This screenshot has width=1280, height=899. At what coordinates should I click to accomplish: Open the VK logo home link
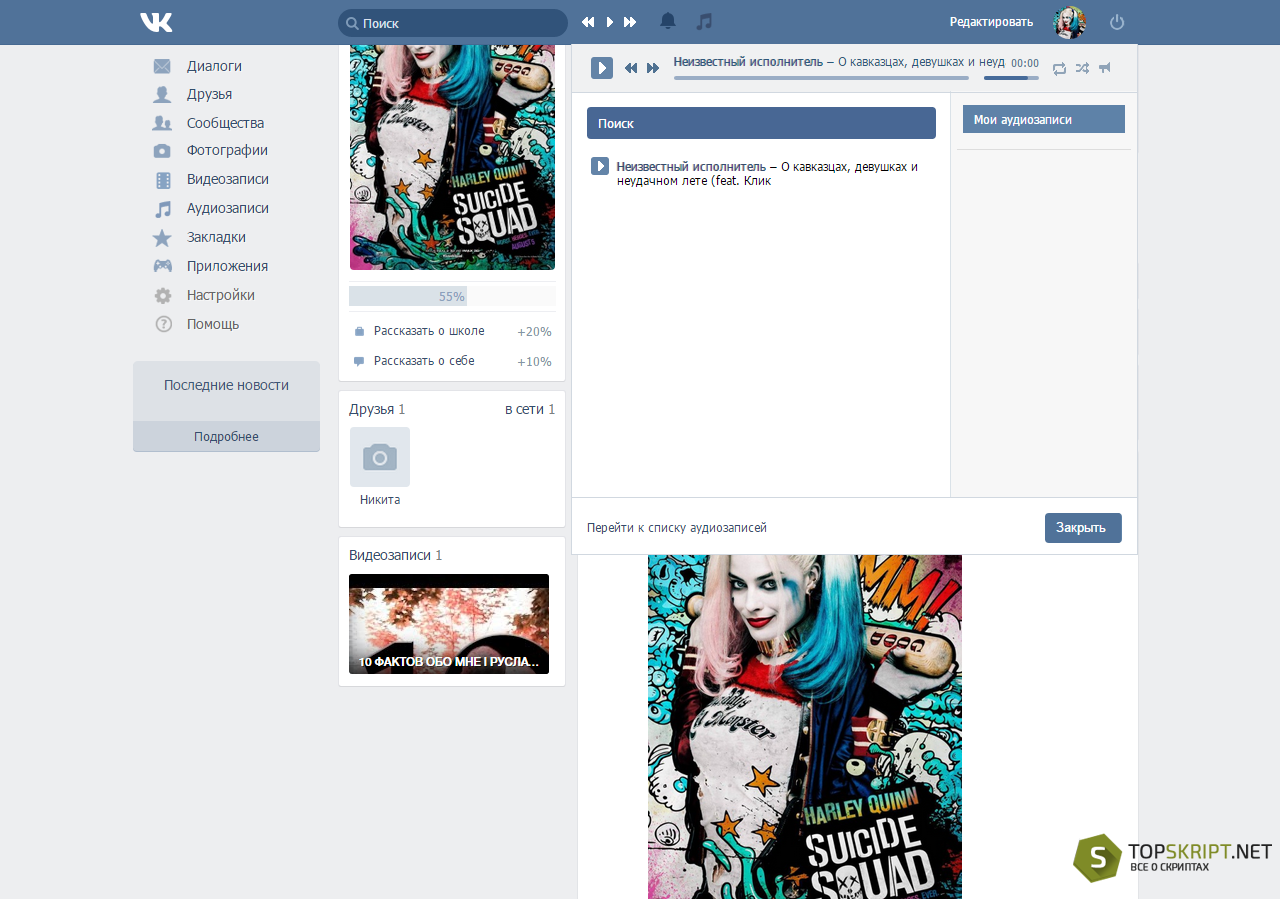(156, 22)
